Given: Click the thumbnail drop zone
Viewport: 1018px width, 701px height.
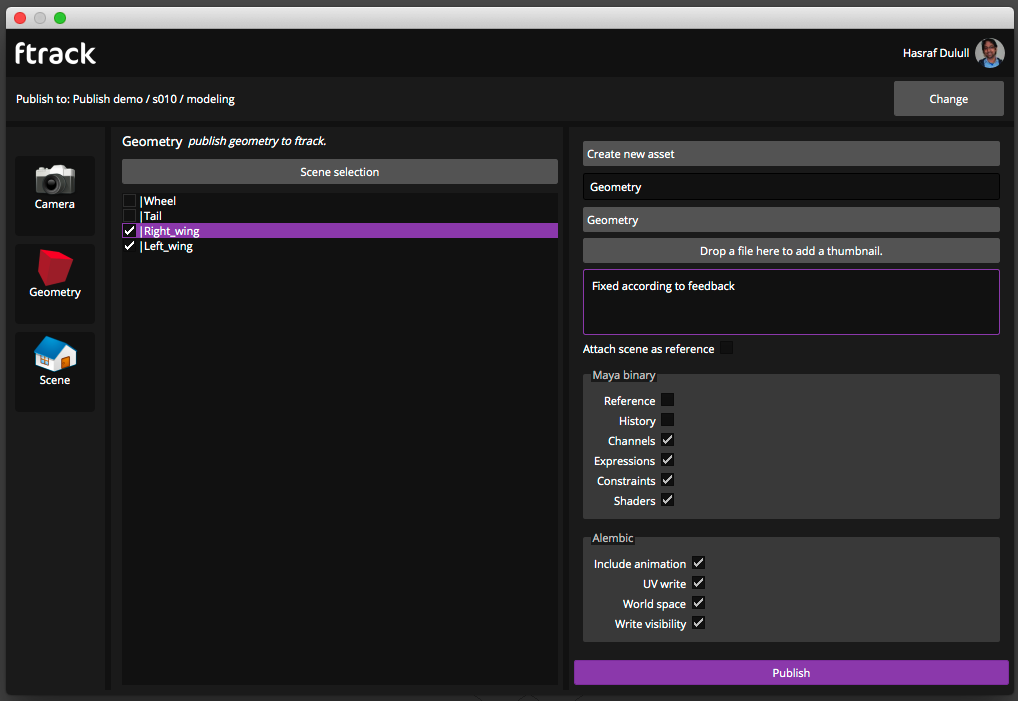Looking at the screenshot, I should tap(791, 251).
